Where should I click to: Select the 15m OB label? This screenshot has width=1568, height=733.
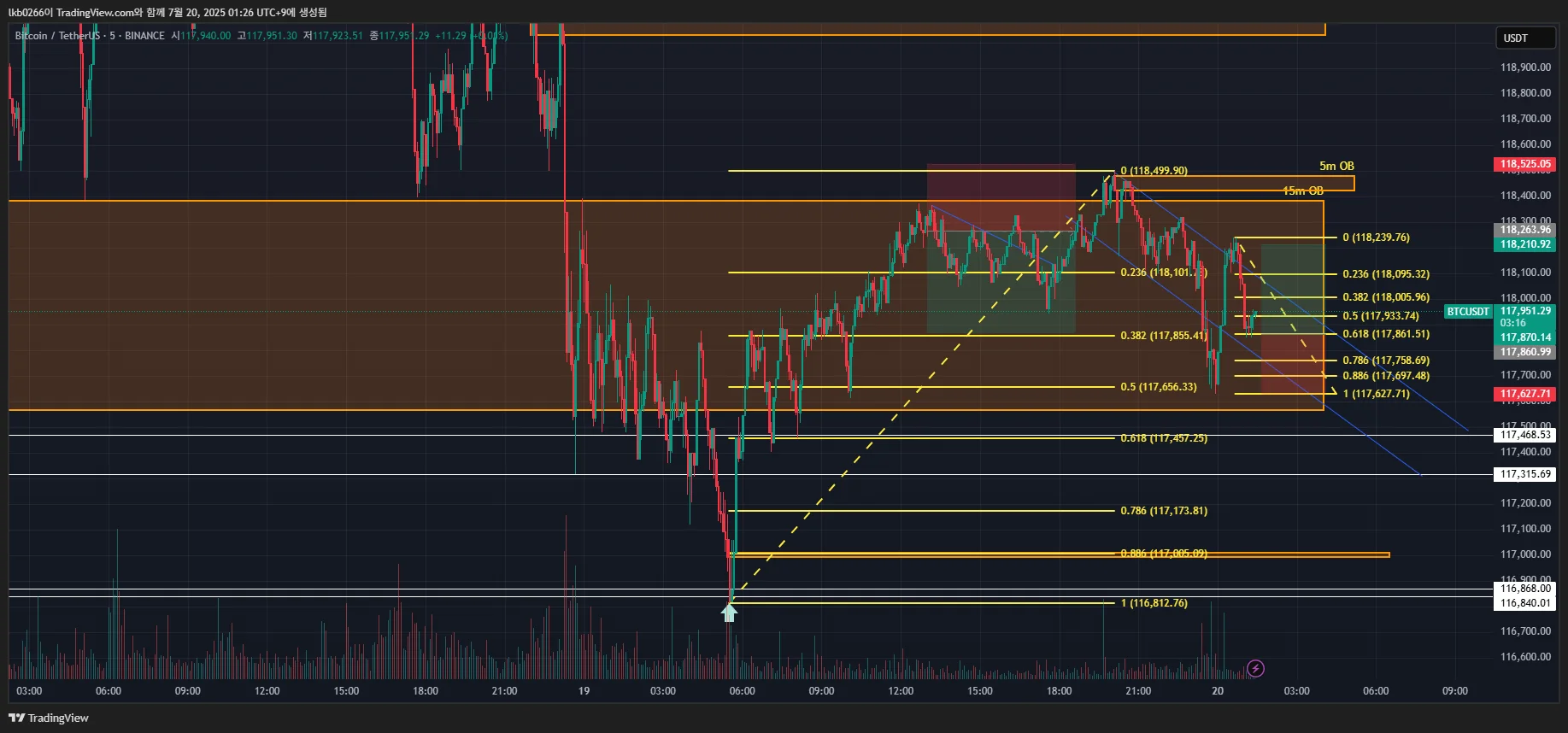(x=1303, y=191)
